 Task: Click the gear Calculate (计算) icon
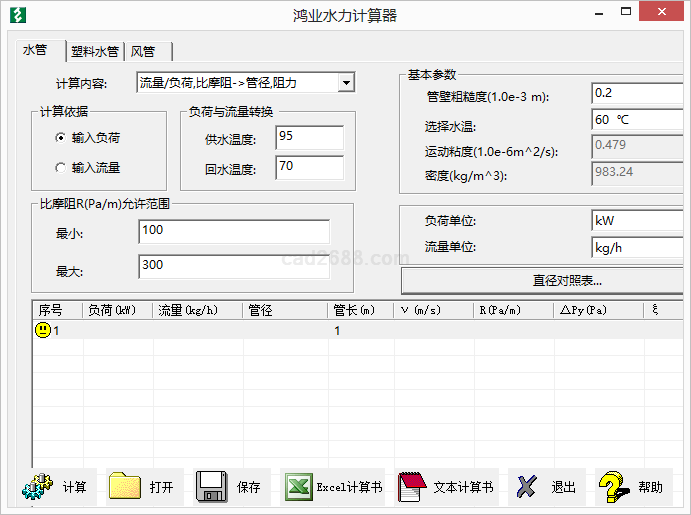[37, 487]
